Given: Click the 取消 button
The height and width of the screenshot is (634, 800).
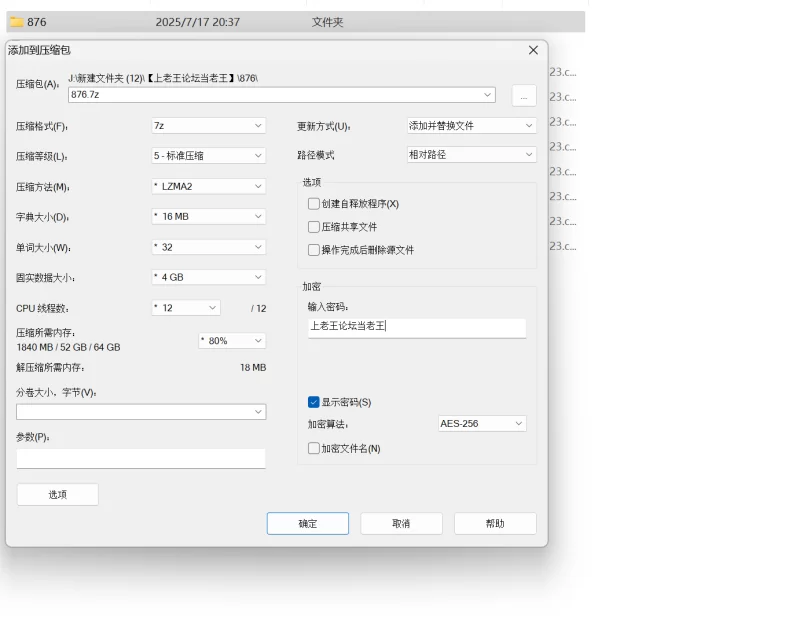Looking at the screenshot, I should tap(401, 523).
